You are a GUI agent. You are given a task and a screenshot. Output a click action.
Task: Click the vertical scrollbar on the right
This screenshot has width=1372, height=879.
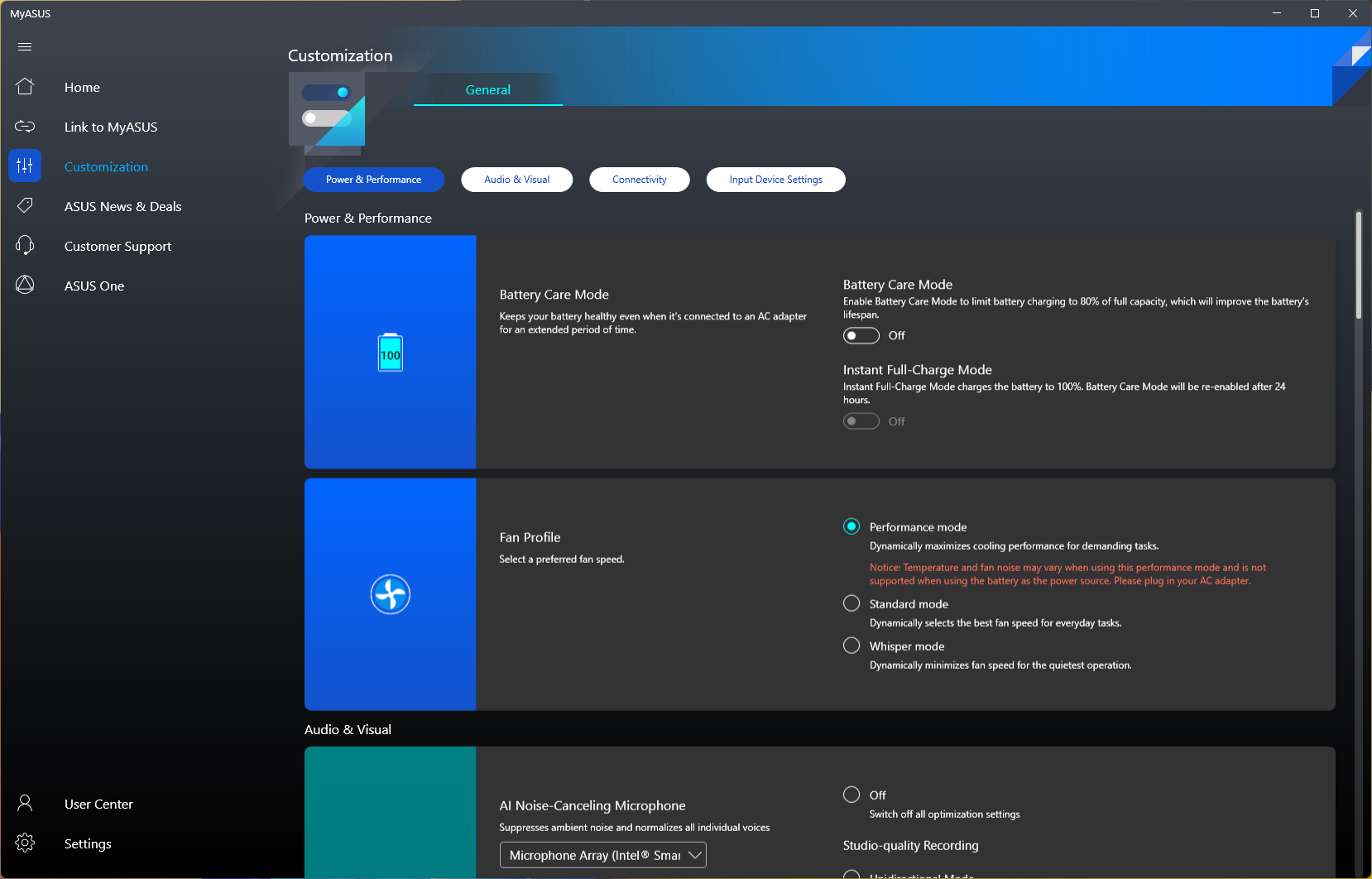(1358, 265)
